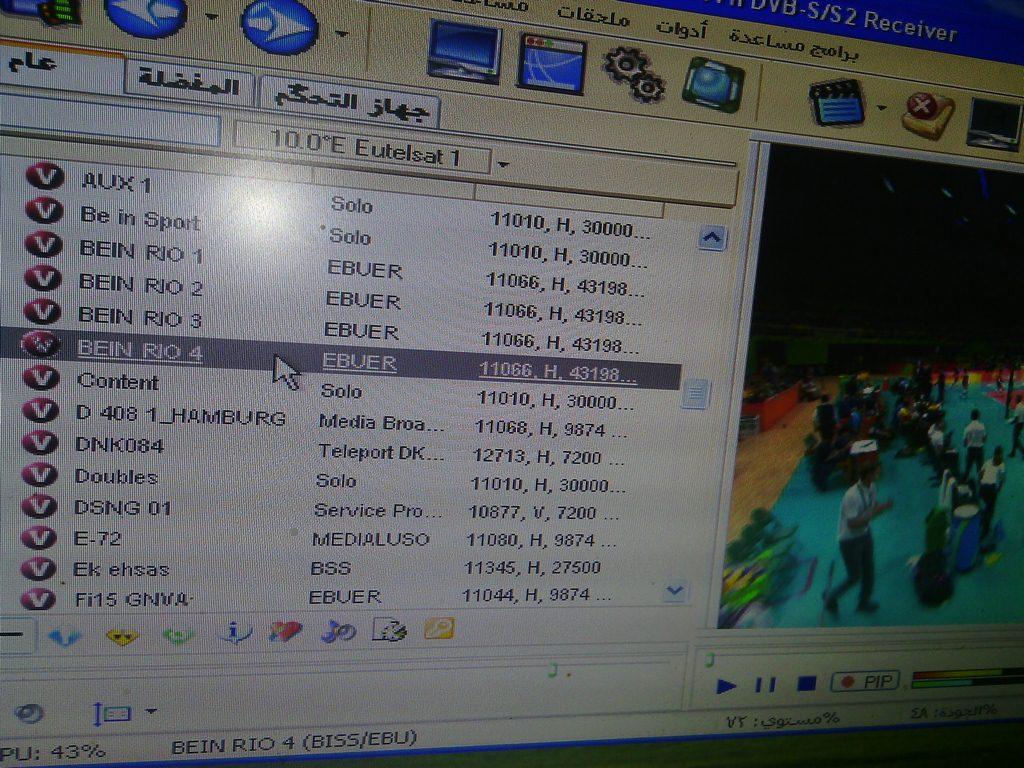Viewport: 1024px width, 768px height.
Task: Click the gray disc icon at bottom left
Action: click(27, 712)
